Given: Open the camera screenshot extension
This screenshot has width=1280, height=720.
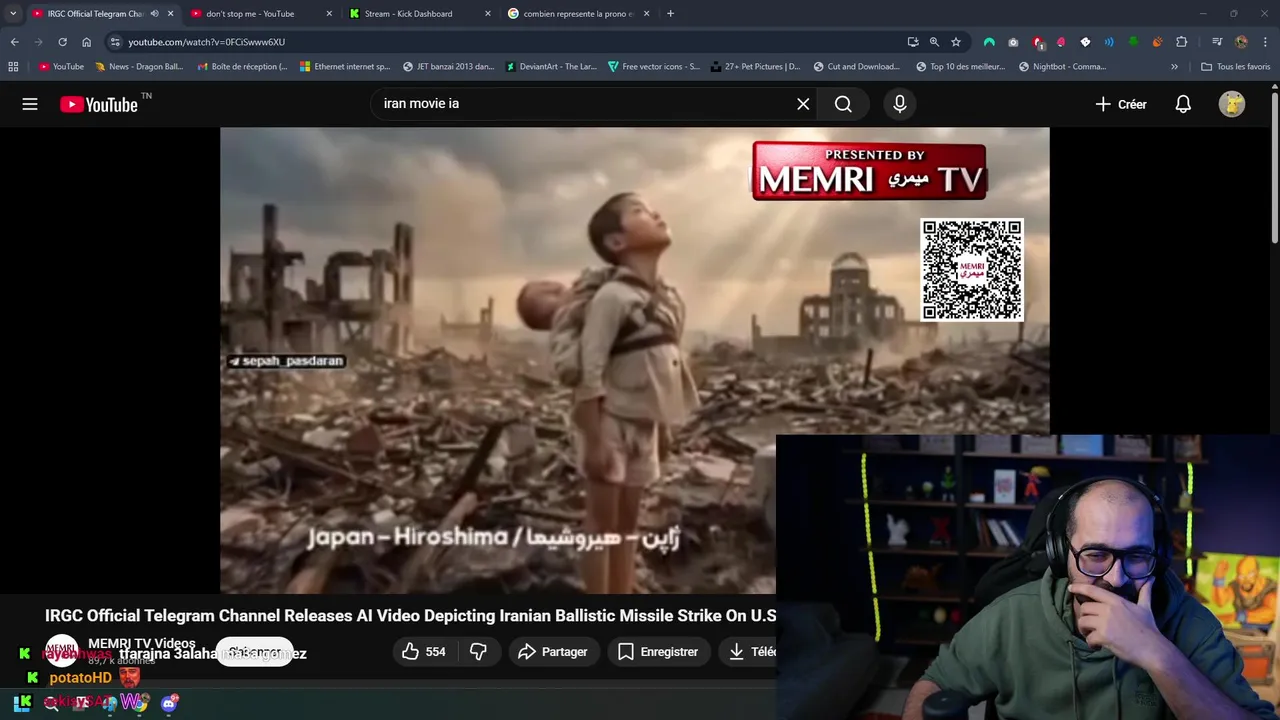Looking at the screenshot, I should 1013,42.
